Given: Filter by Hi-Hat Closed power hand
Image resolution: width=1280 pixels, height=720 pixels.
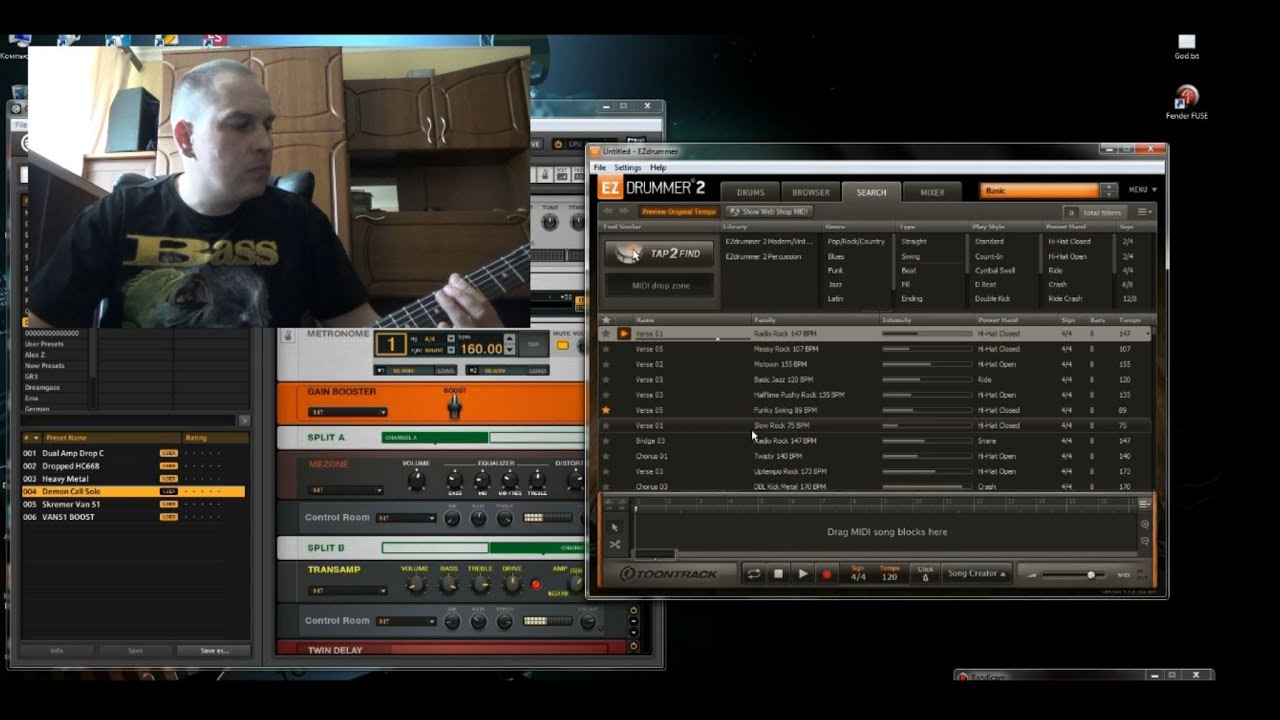Looking at the screenshot, I should click(x=1069, y=241).
